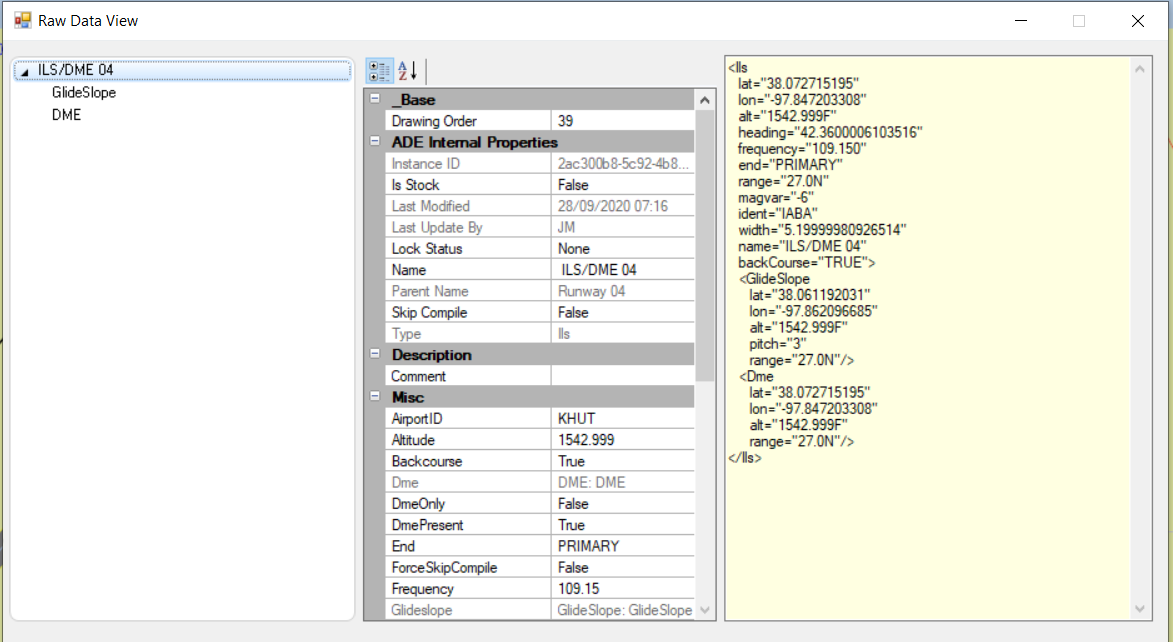The height and width of the screenshot is (642, 1173).
Task: Click the Drawing Order value 39
Action: [622, 120]
